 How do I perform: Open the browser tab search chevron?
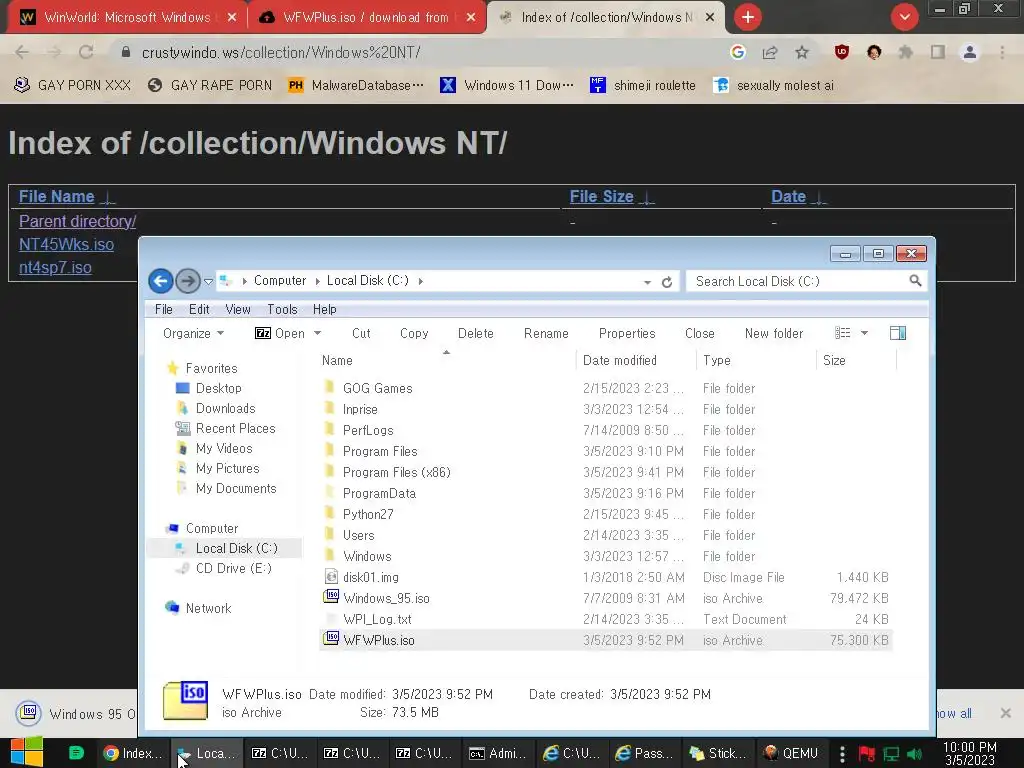tap(904, 17)
